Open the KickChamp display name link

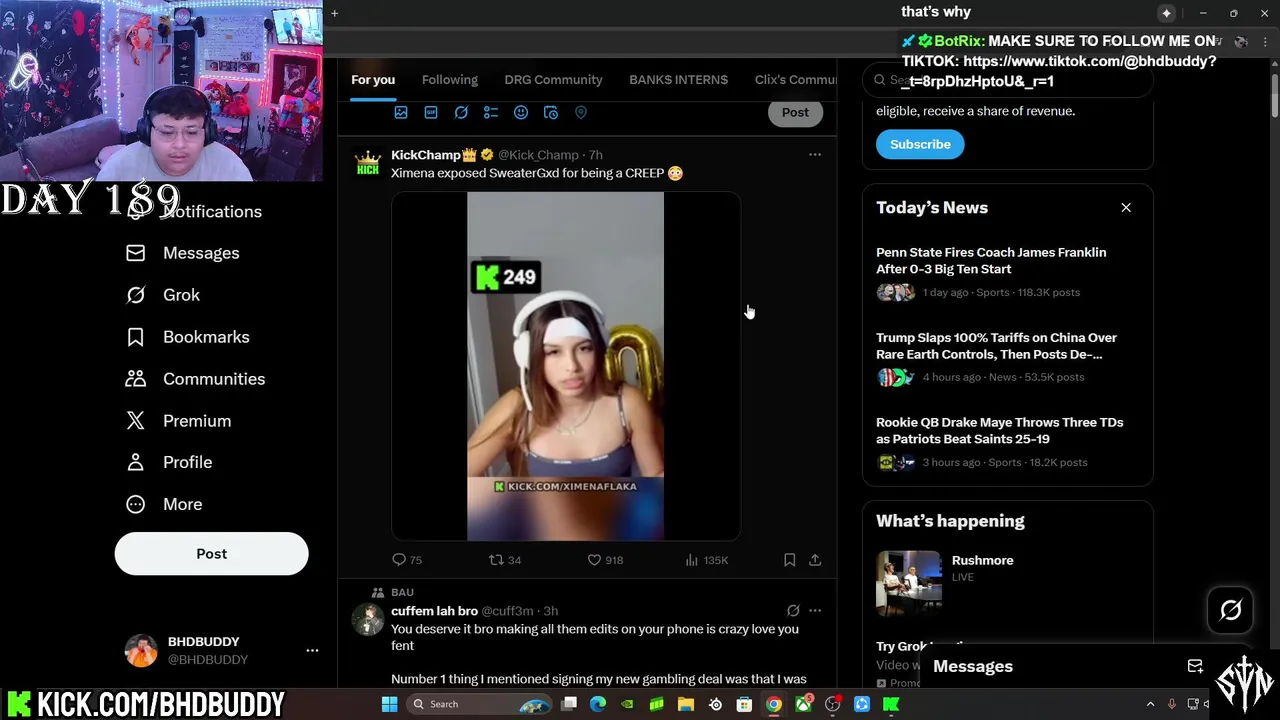pyautogui.click(x=426, y=155)
